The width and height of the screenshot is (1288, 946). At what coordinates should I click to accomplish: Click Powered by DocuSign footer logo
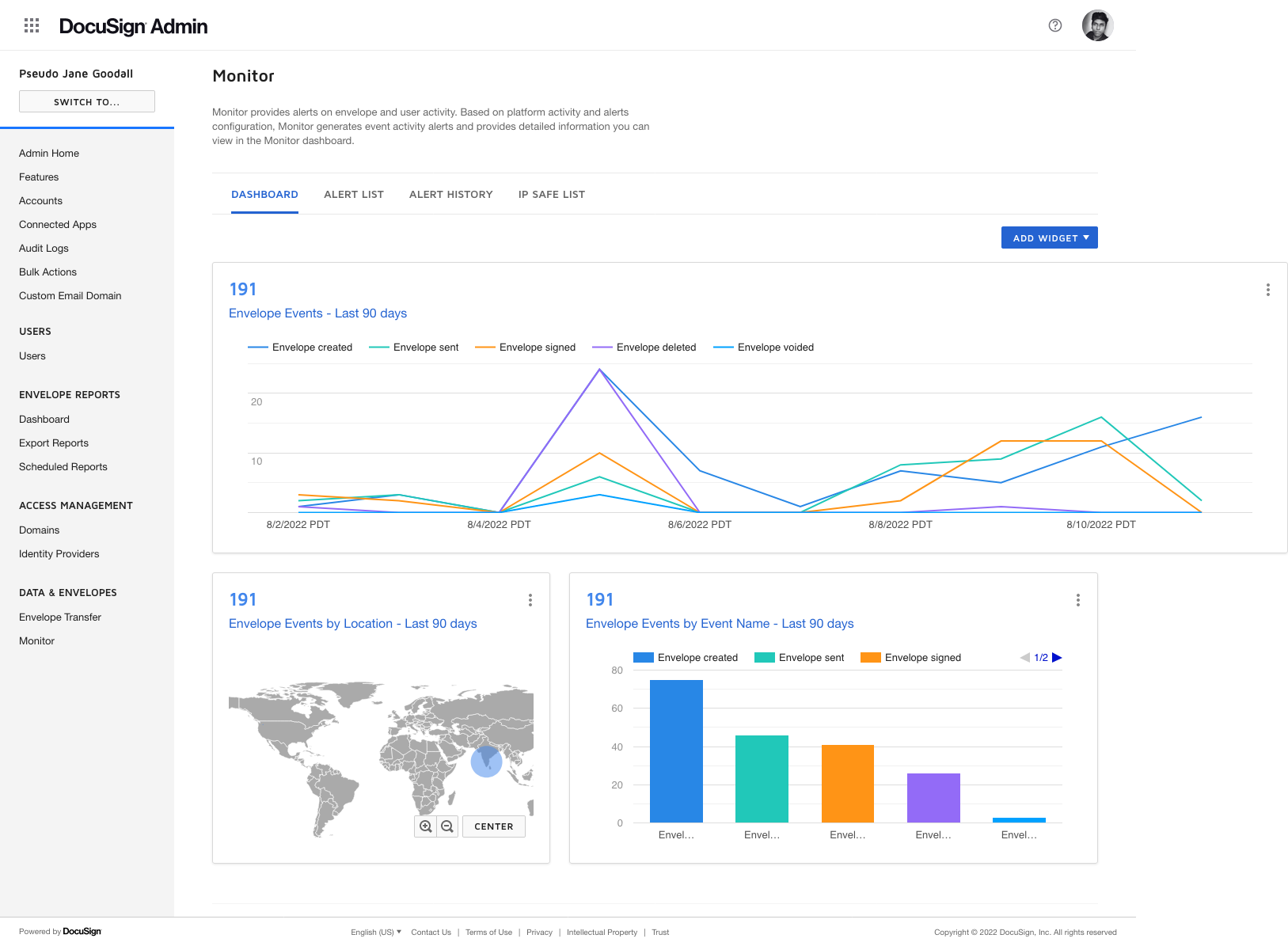(60, 932)
